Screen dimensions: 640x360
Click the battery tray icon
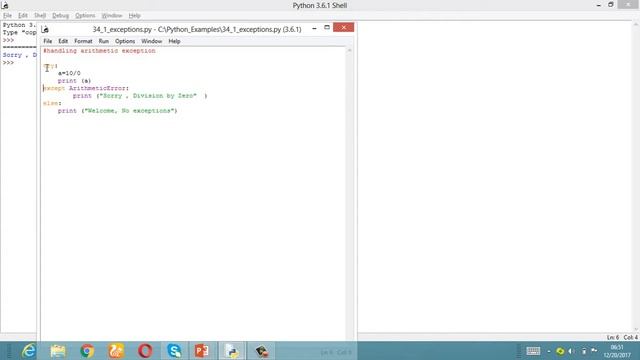(x=584, y=351)
